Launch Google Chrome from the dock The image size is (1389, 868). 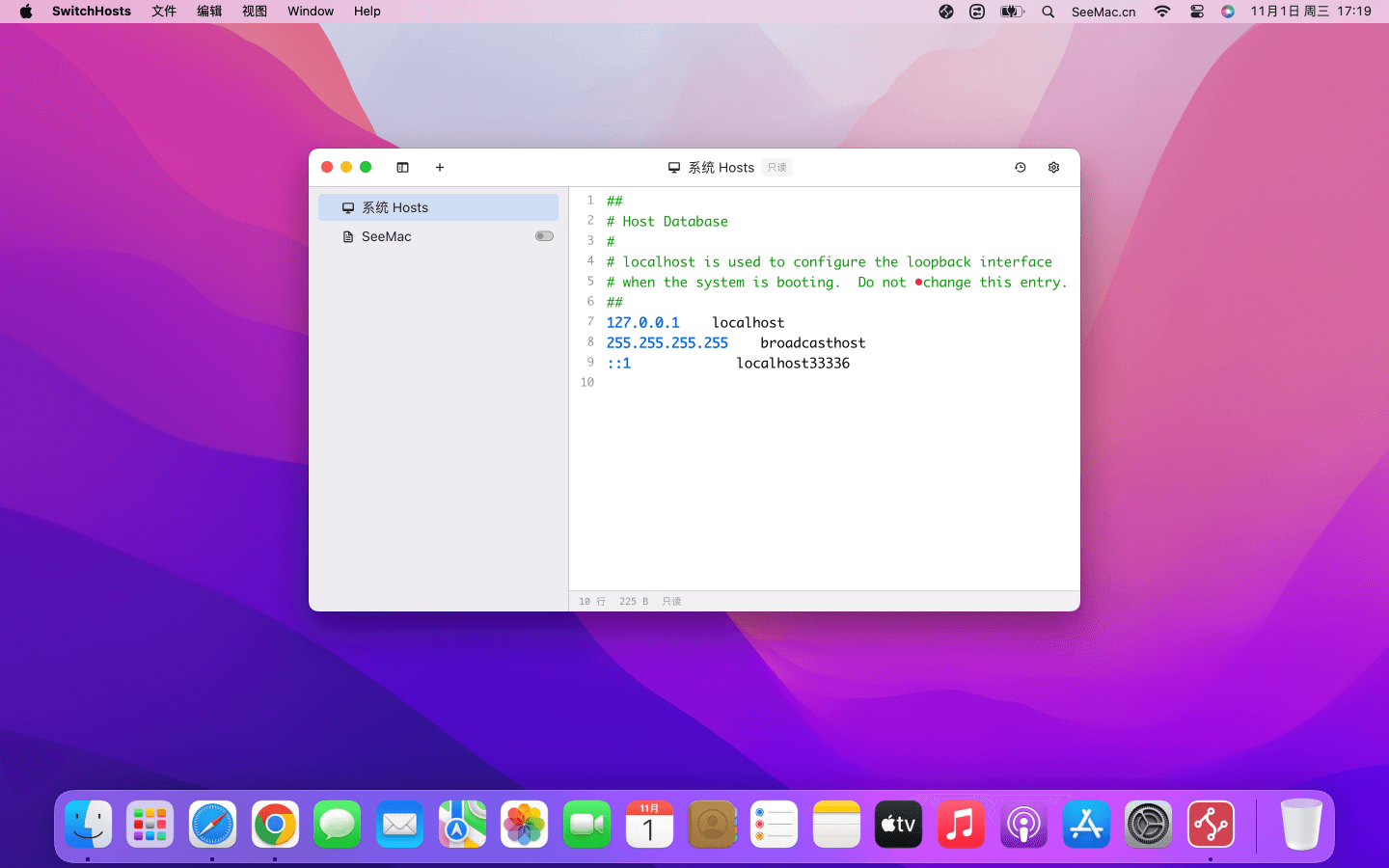click(275, 825)
